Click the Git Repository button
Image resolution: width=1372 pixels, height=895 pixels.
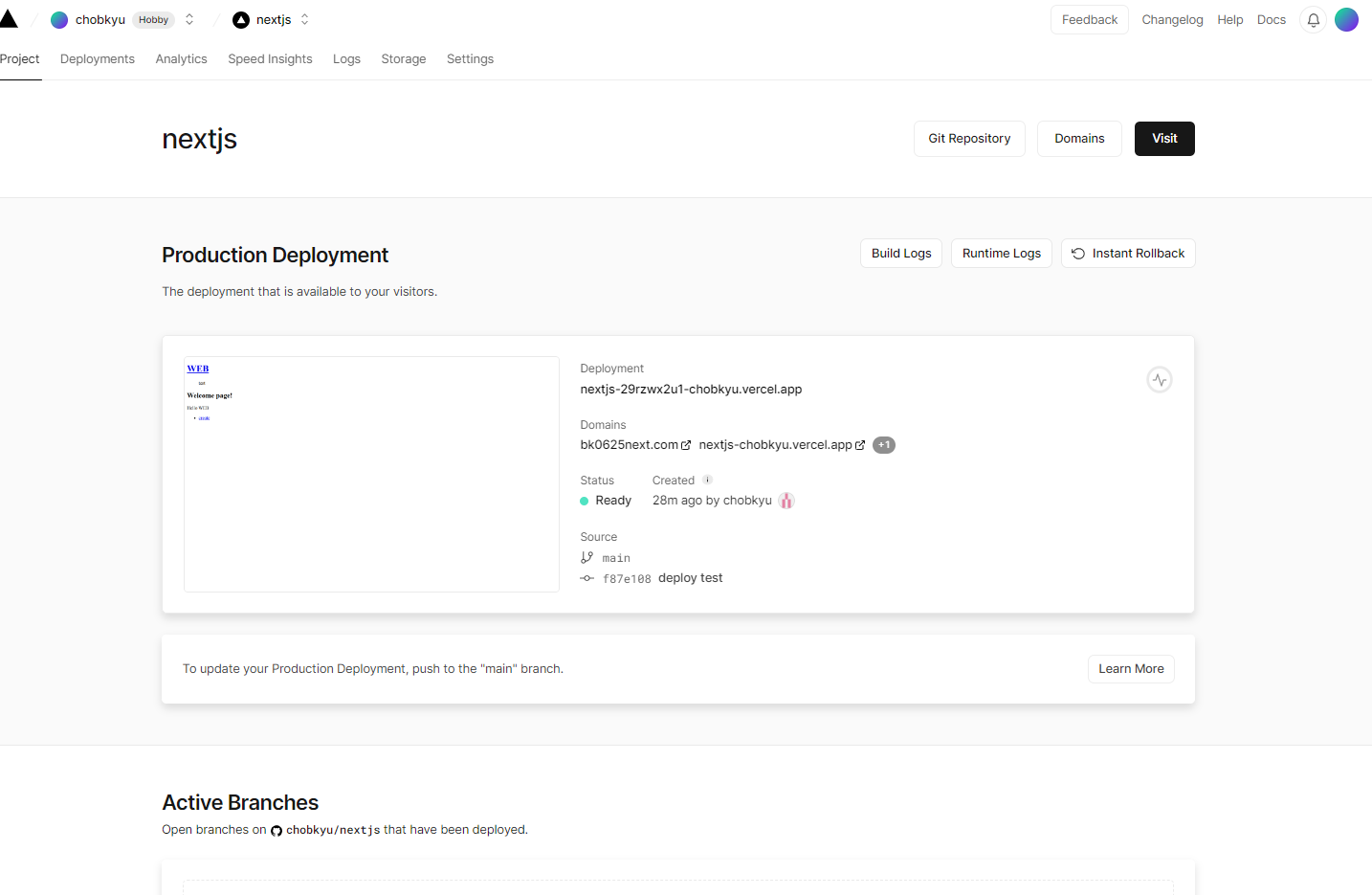coord(969,139)
